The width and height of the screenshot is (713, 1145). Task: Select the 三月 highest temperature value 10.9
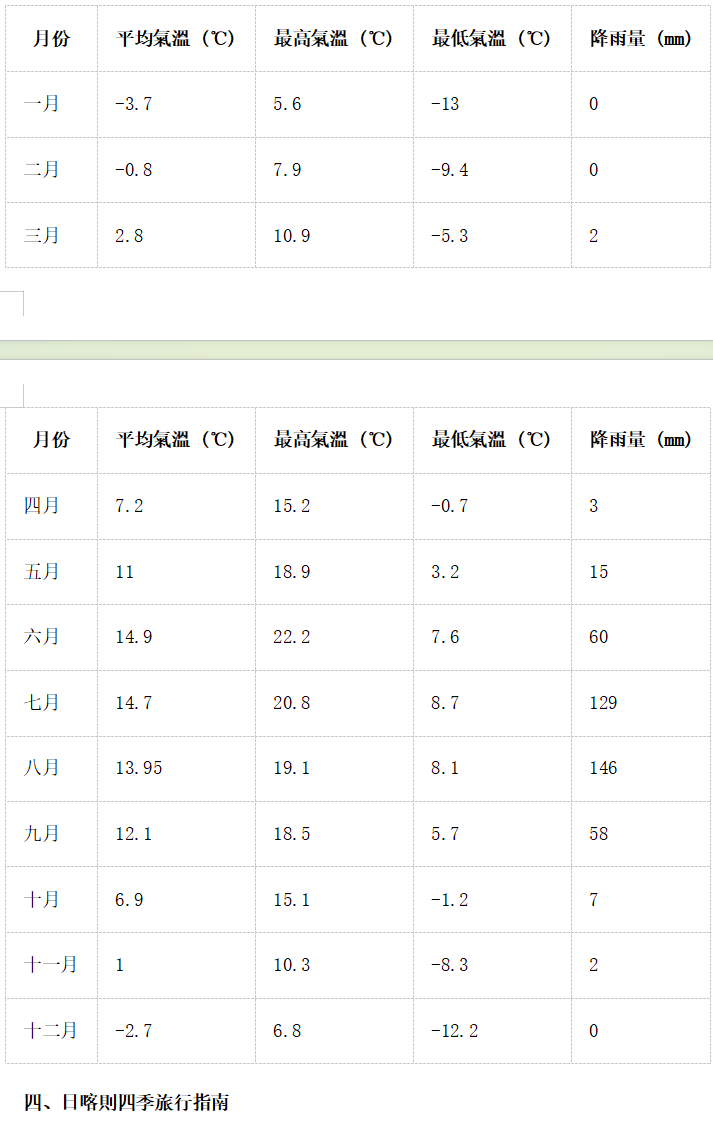(291, 236)
